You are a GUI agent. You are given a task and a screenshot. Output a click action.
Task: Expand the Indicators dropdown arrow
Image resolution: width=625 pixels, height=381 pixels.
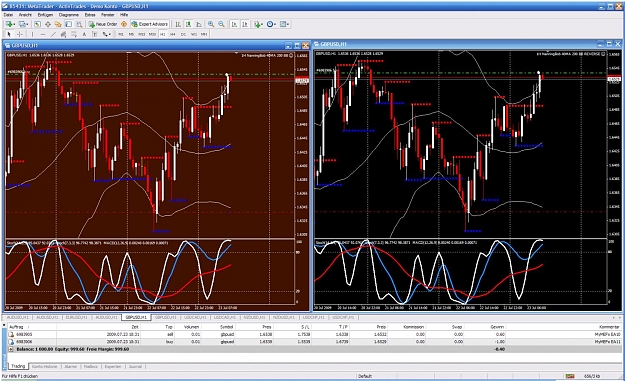[x=262, y=24]
